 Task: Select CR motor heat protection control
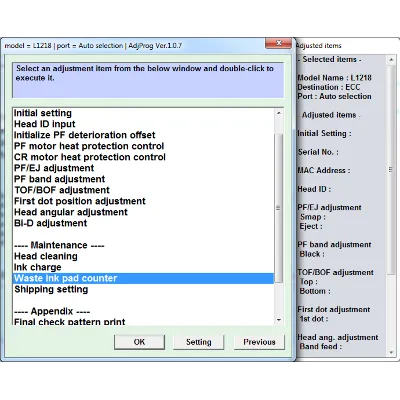(143, 157)
